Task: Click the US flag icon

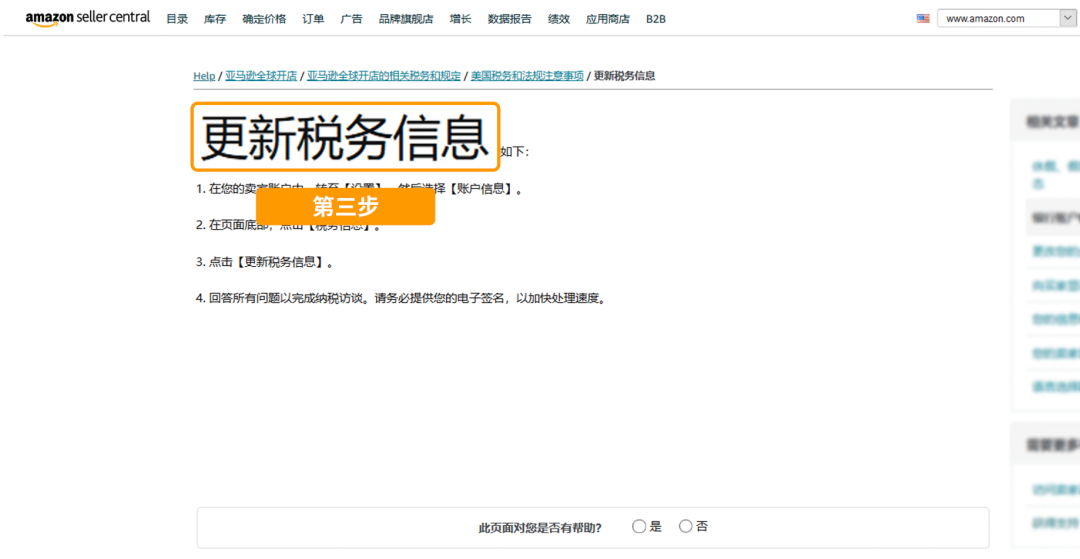Action: (923, 18)
